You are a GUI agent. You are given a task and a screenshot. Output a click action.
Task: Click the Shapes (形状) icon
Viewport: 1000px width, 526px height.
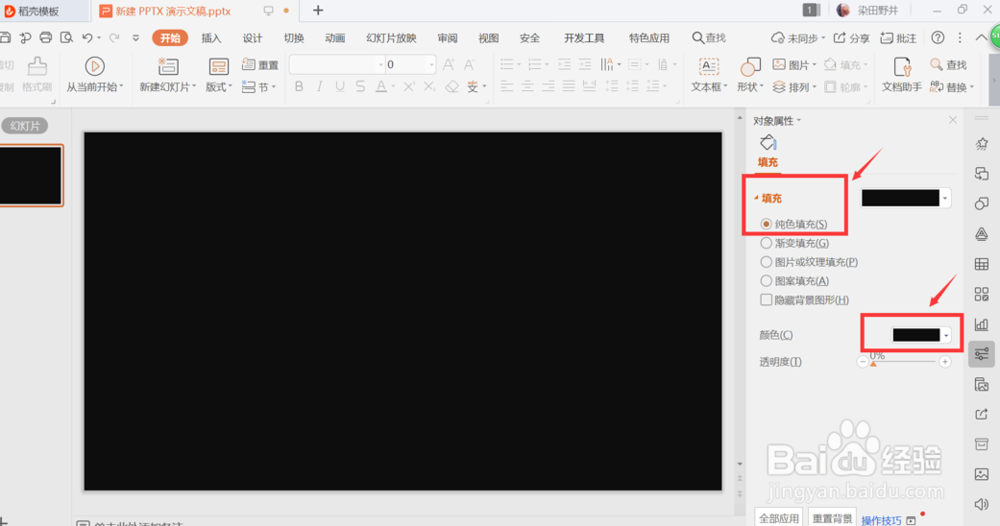750,66
